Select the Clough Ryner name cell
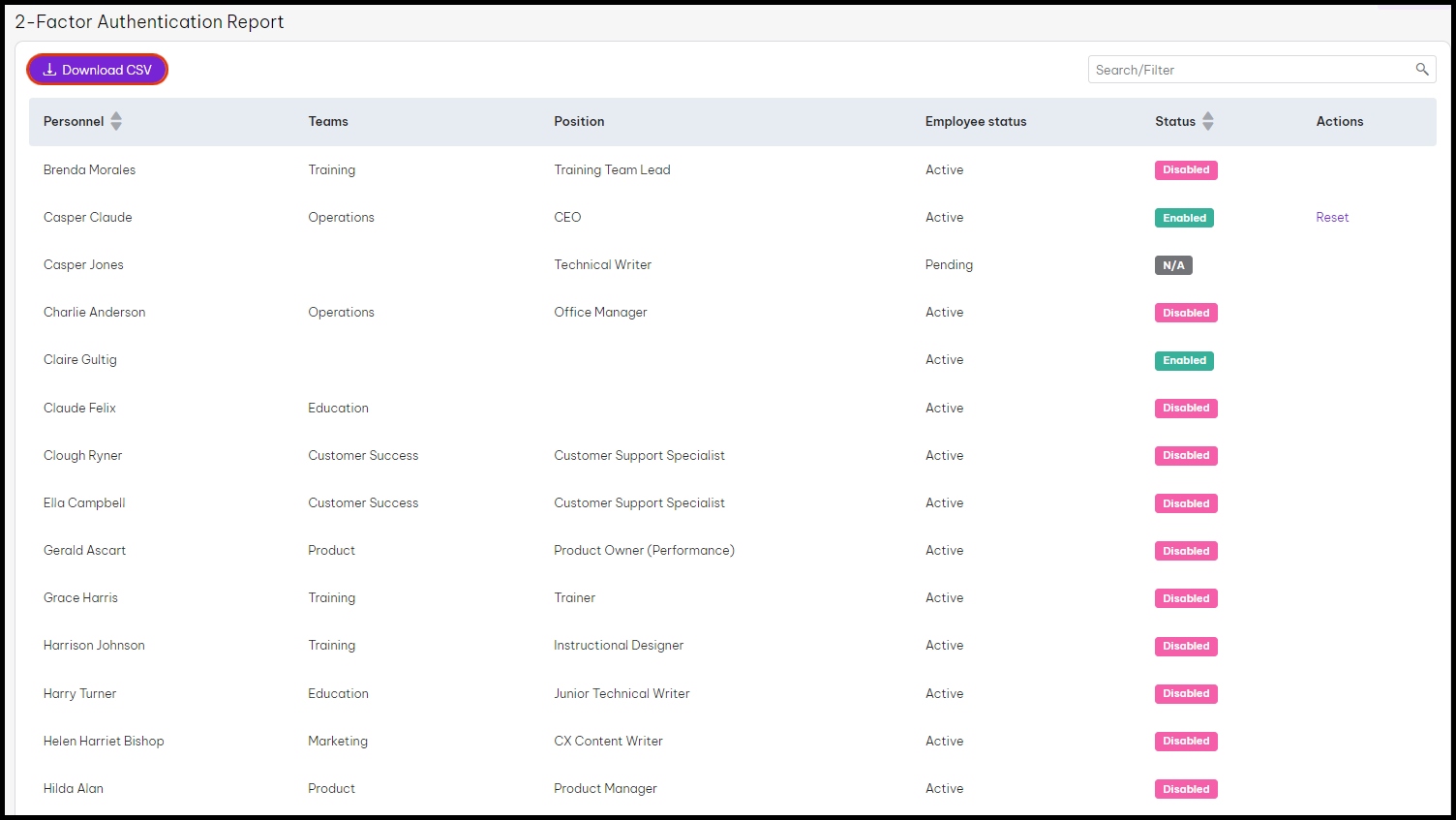Image resolution: width=1456 pixels, height=820 pixels. (82, 456)
